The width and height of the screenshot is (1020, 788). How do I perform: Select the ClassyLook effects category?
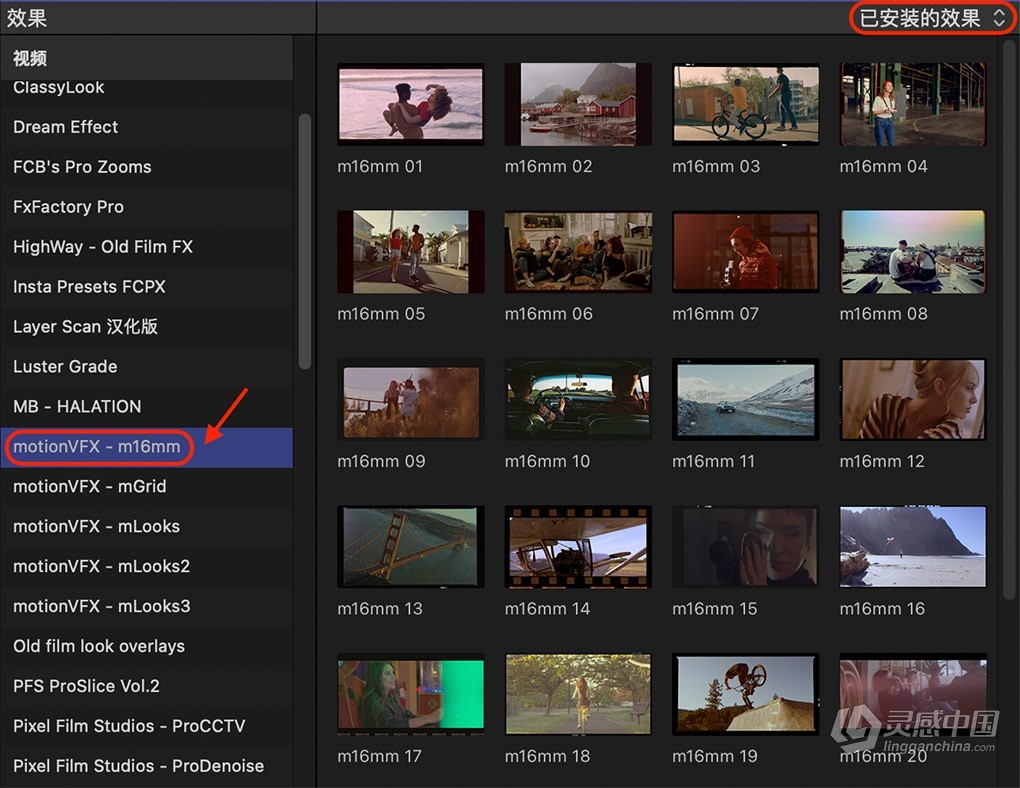click(x=146, y=88)
